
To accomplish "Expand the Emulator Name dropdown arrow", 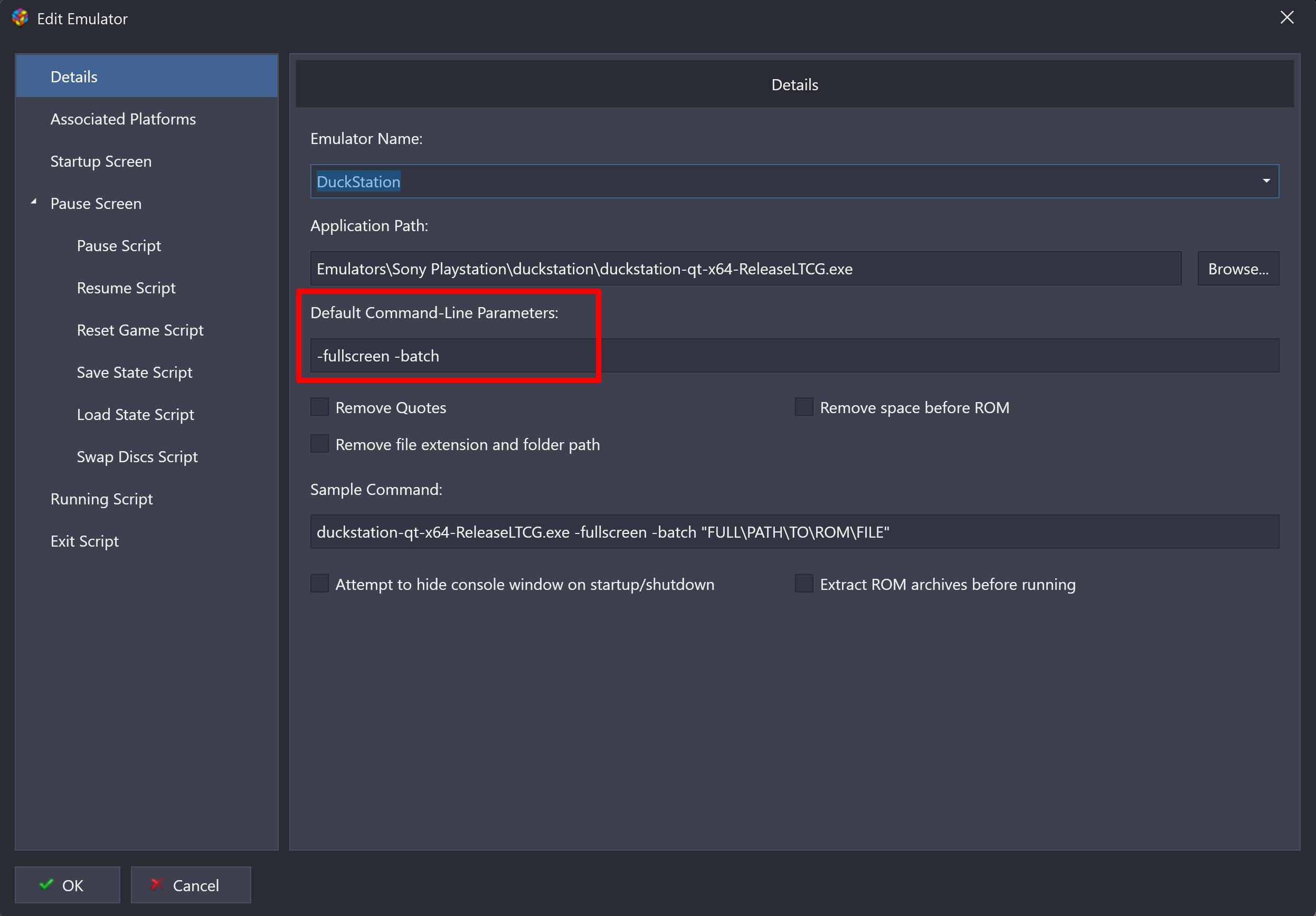I will point(1266,181).
